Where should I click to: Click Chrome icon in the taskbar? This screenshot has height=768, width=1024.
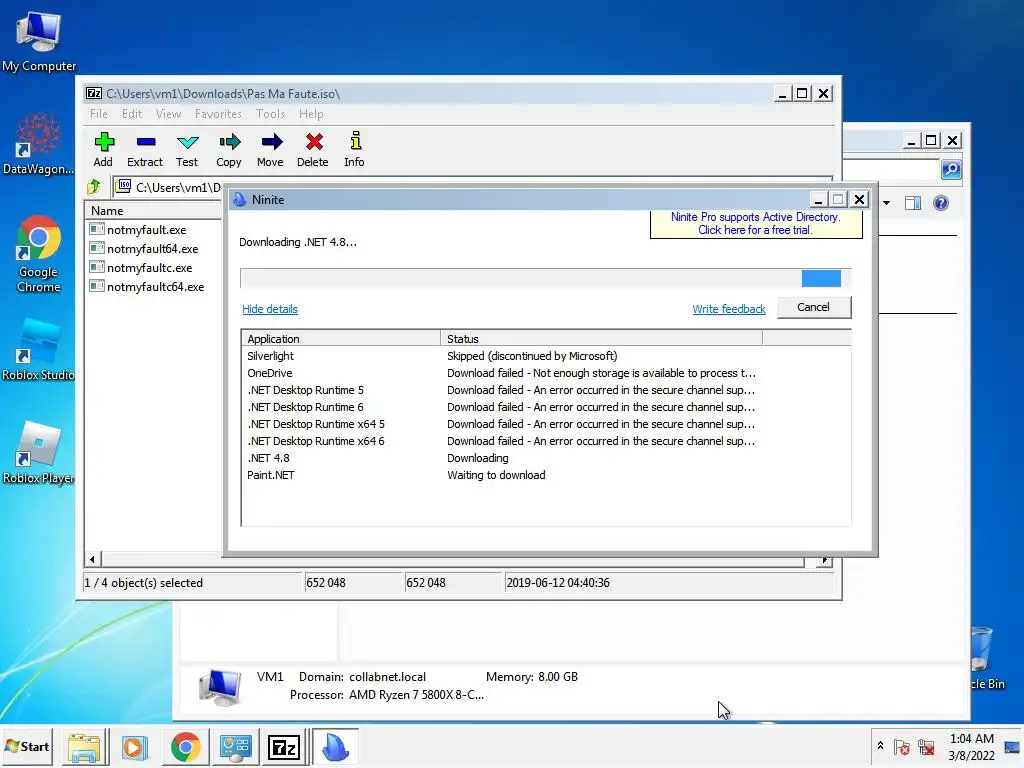pos(185,747)
